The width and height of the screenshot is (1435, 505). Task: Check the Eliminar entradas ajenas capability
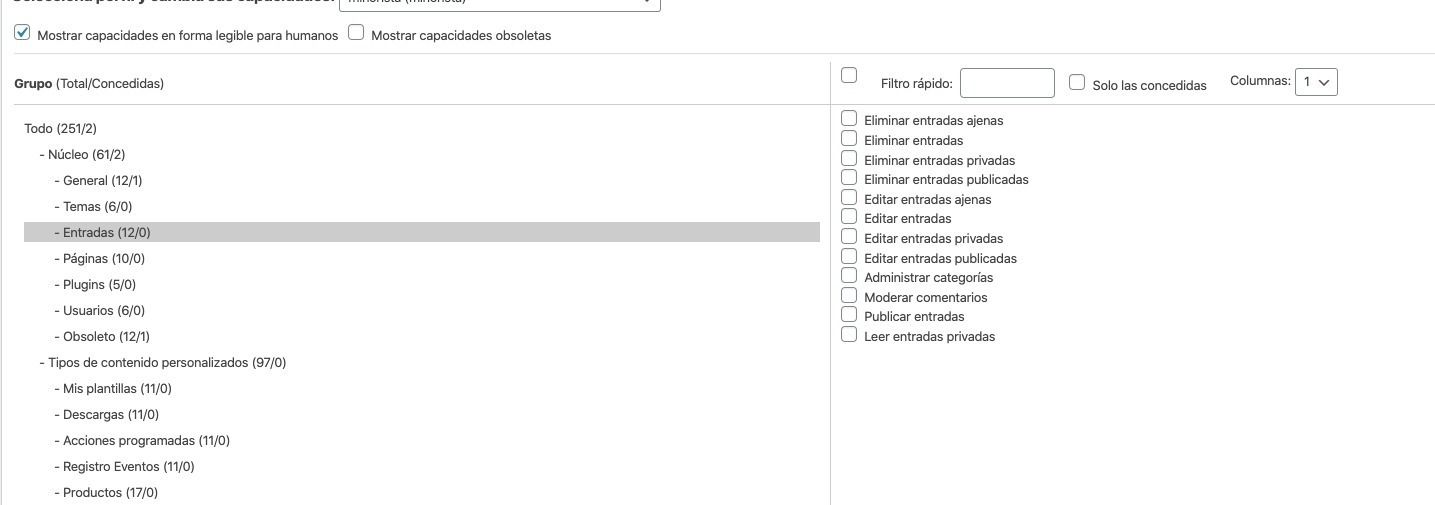click(x=849, y=119)
